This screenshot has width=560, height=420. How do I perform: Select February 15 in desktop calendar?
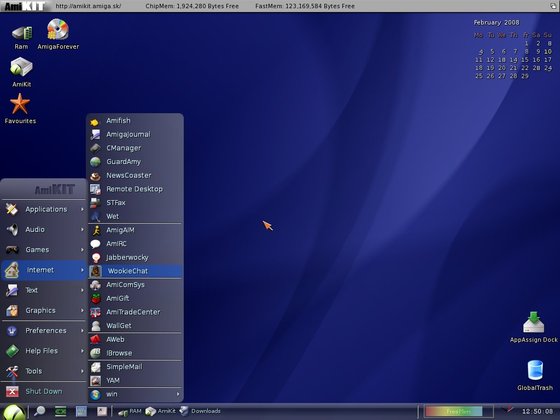tap(525, 60)
